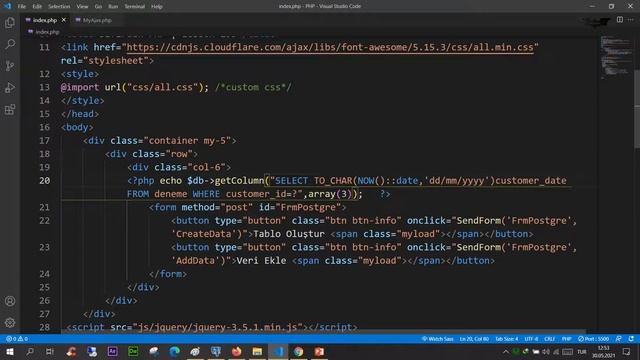Open the feedback icon in status bar
The height and width of the screenshot is (360, 640).
pyautogui.click(x=619, y=339)
